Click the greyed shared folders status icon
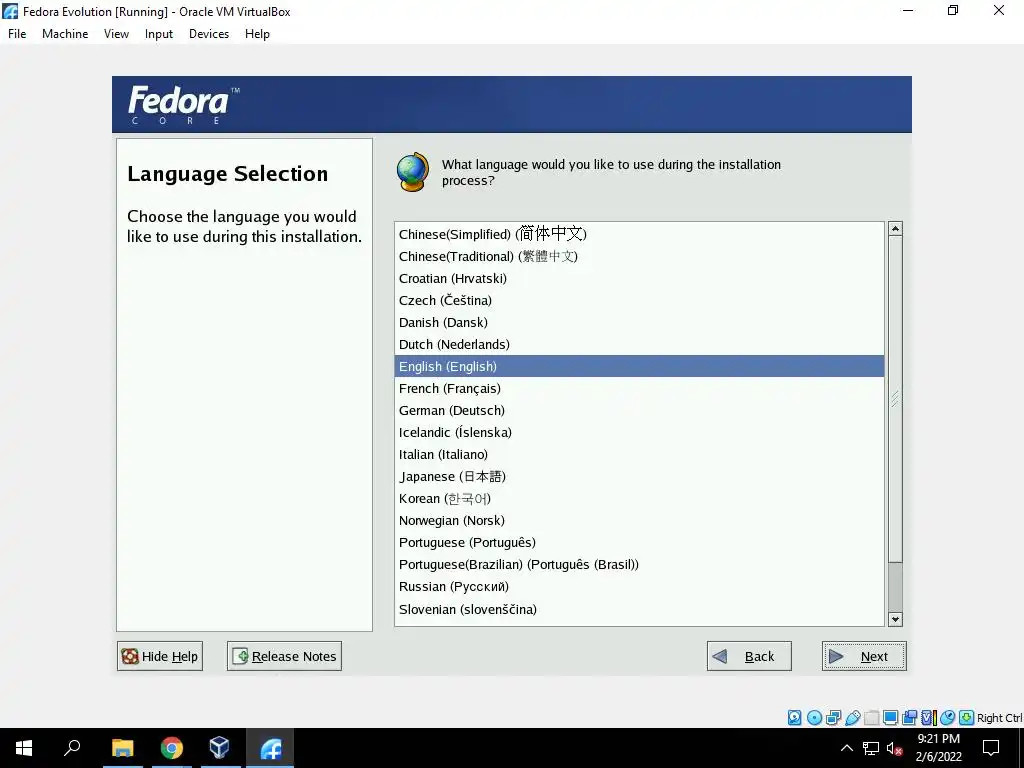 click(x=871, y=718)
